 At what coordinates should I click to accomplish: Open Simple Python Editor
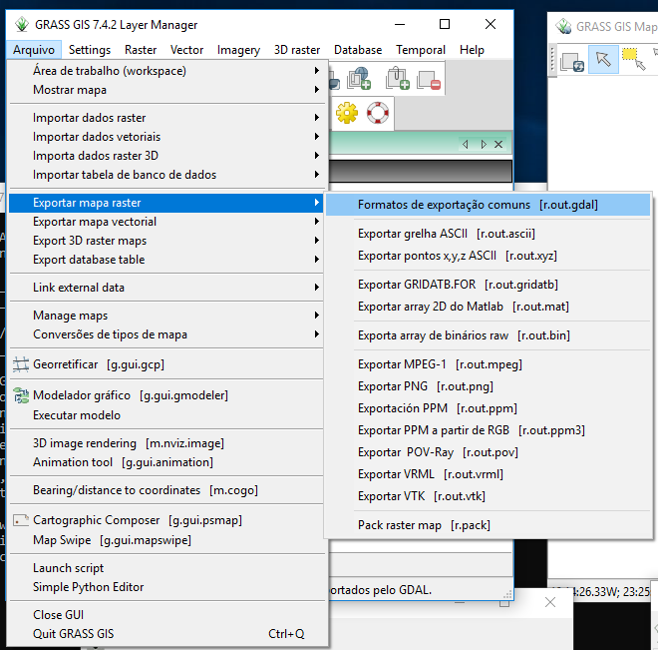click(88, 587)
